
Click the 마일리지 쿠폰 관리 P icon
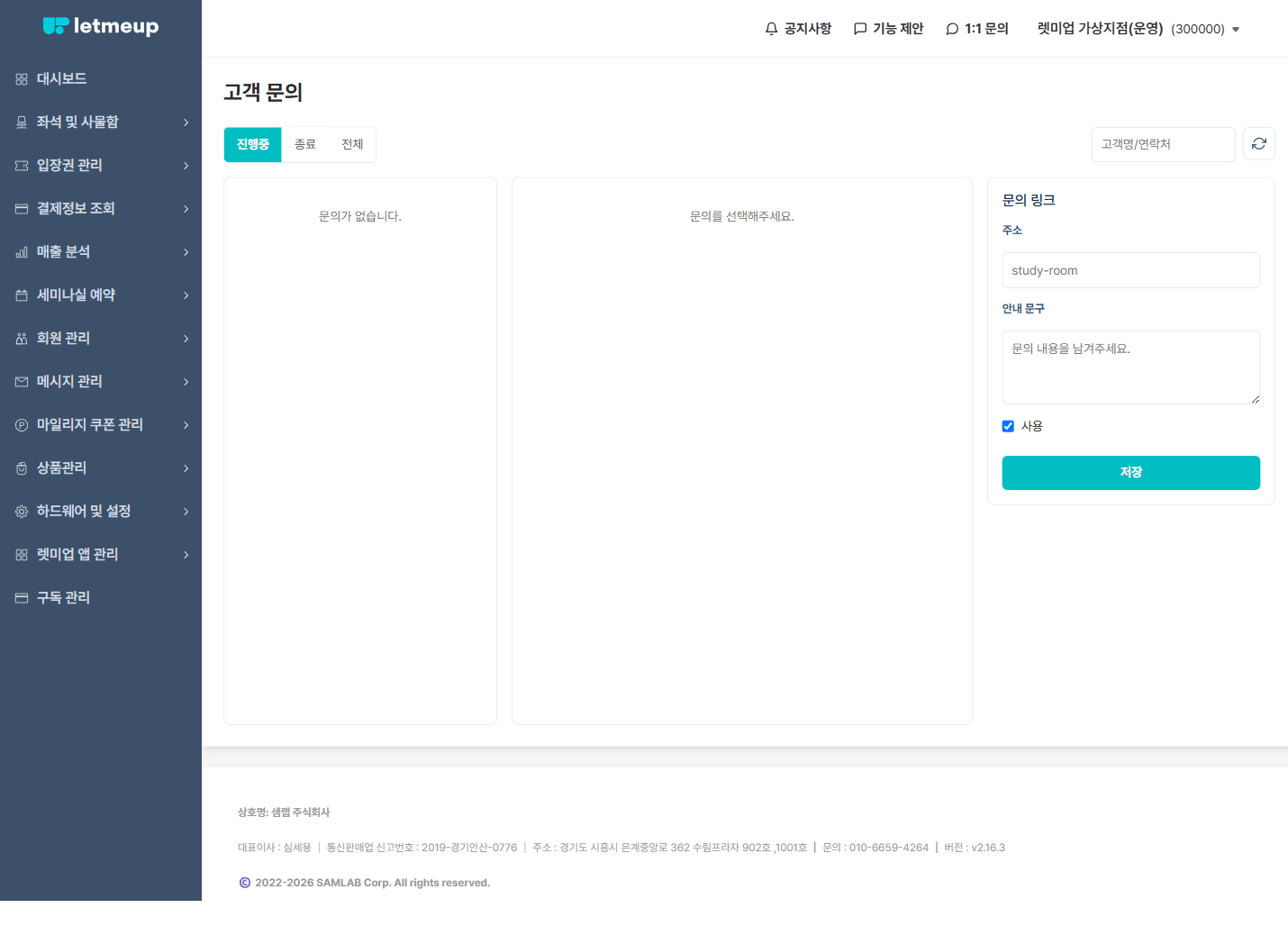point(22,425)
